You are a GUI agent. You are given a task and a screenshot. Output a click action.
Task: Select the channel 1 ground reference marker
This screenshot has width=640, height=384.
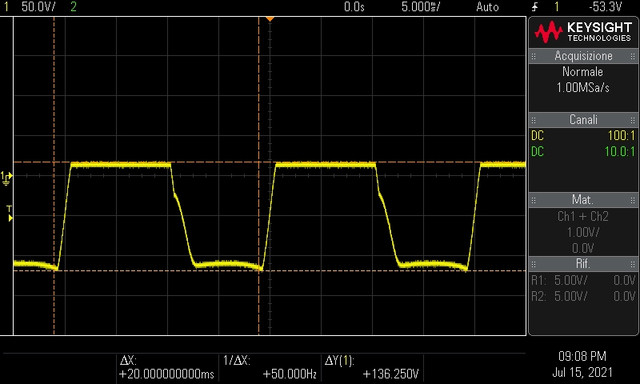[x=7, y=178]
